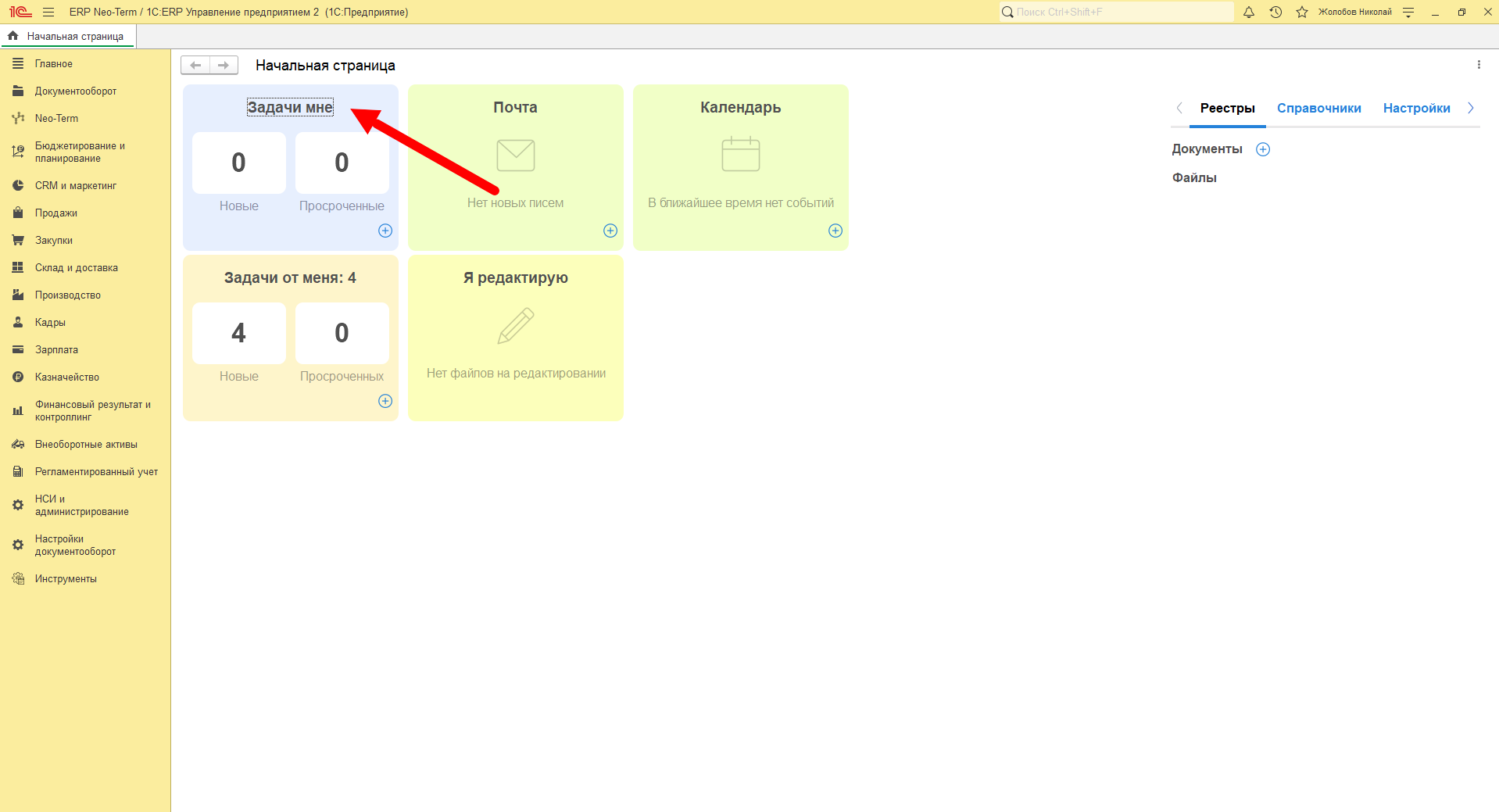Open the counter showing 4 new tasks
The width and height of the screenshot is (1499, 812).
(239, 333)
